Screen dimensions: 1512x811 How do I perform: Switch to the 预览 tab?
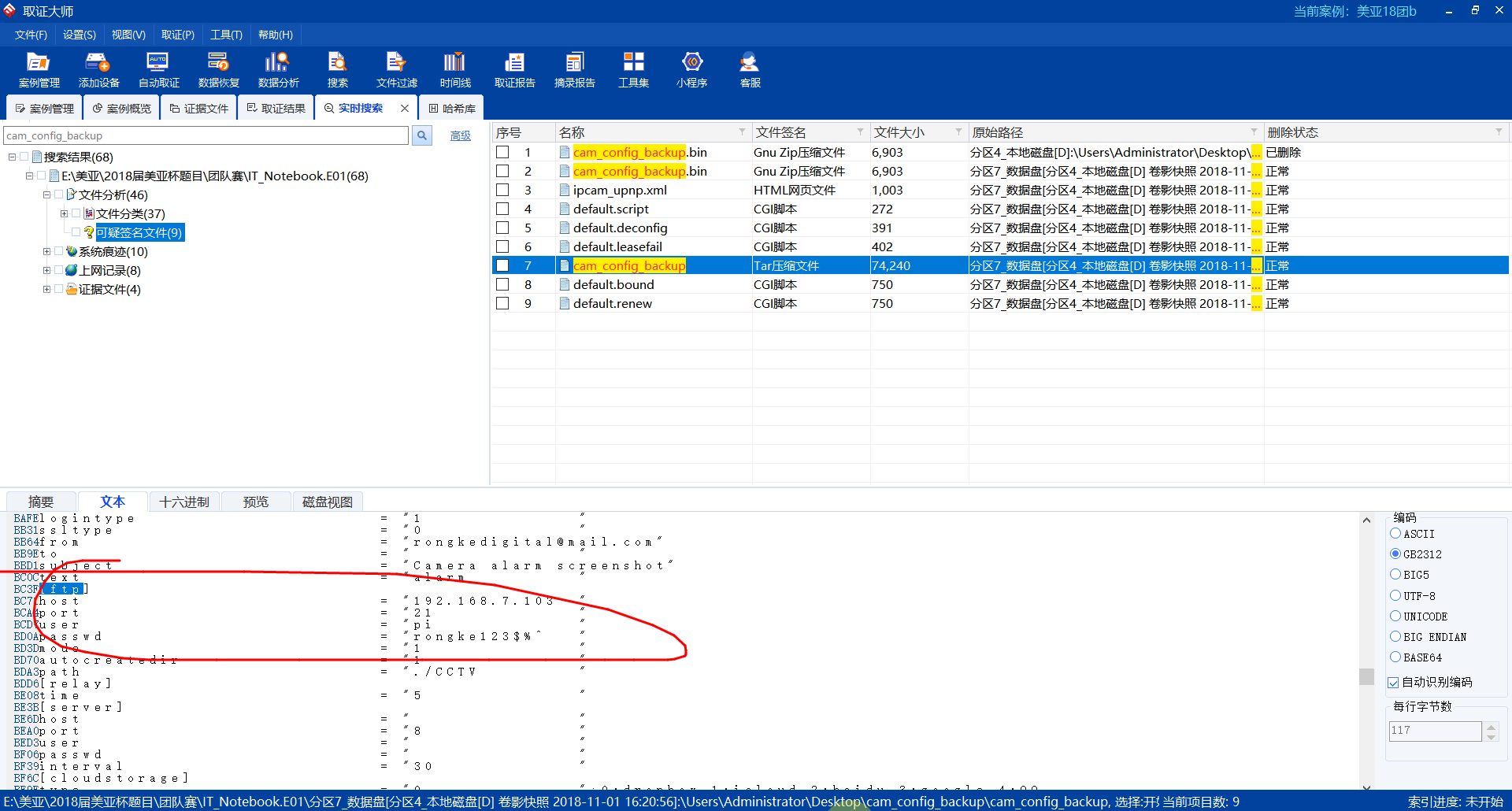[x=256, y=502]
